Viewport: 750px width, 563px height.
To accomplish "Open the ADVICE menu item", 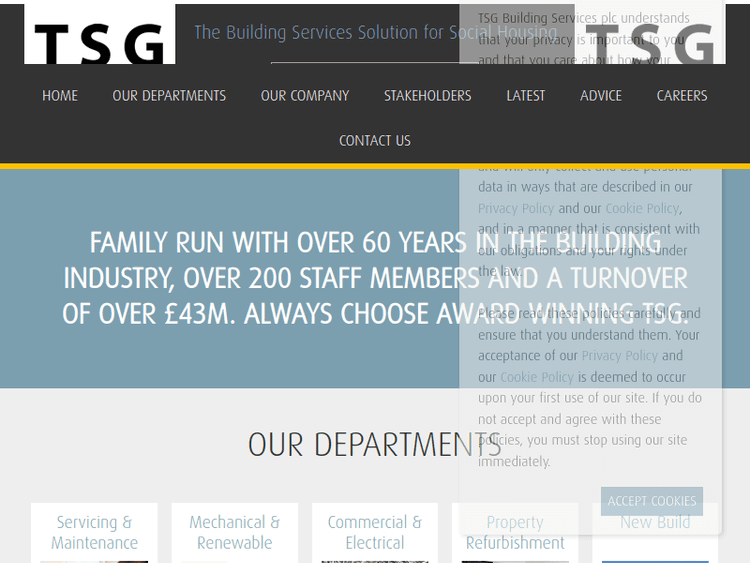I will point(601,96).
